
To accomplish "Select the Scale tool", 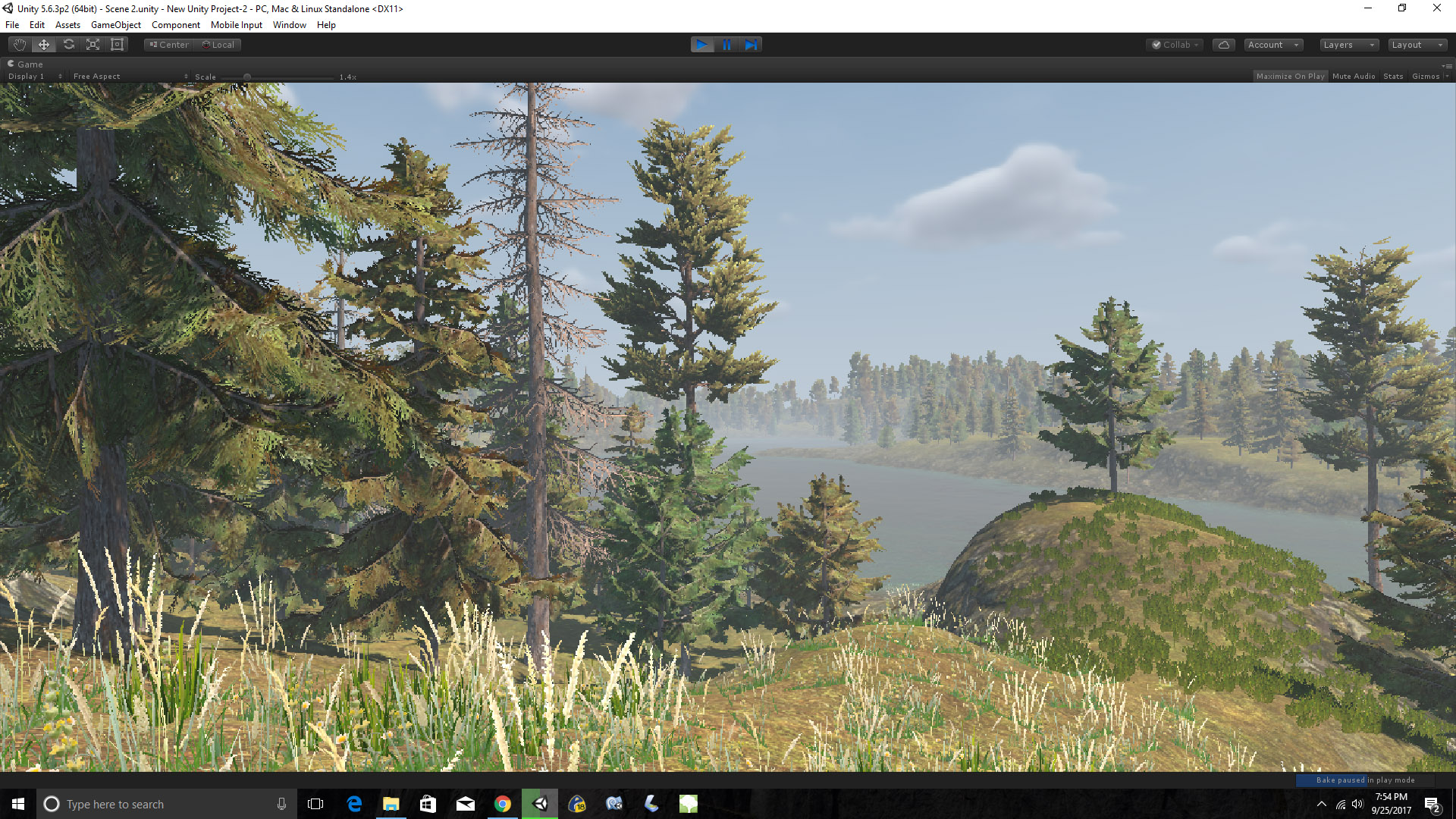I will [x=93, y=45].
